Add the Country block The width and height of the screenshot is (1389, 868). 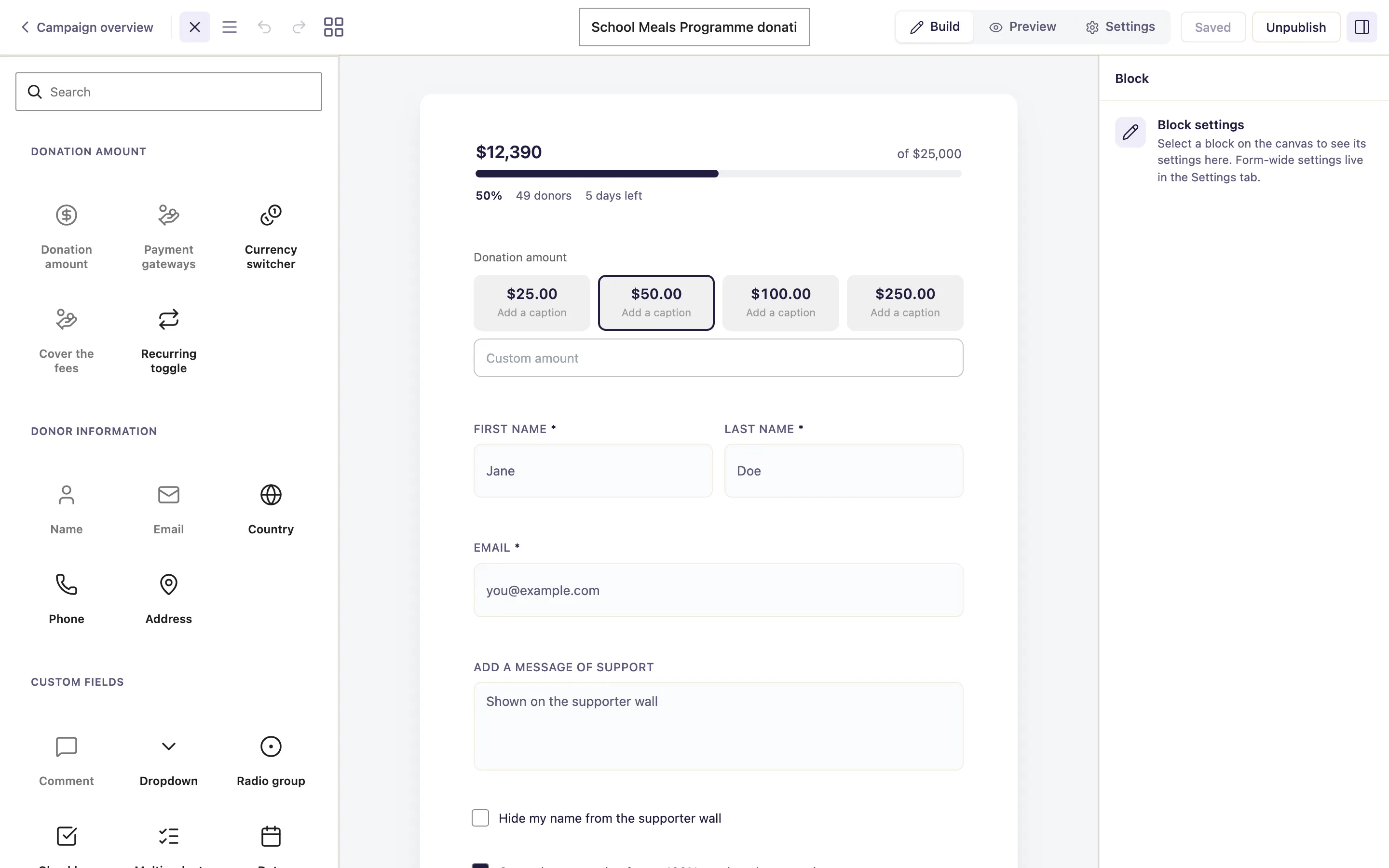pyautogui.click(x=271, y=509)
